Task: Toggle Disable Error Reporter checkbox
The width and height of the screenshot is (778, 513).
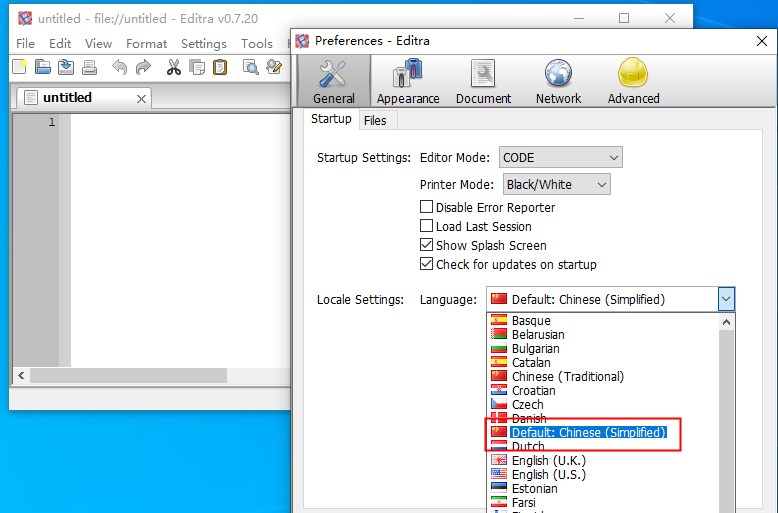Action: (x=426, y=206)
